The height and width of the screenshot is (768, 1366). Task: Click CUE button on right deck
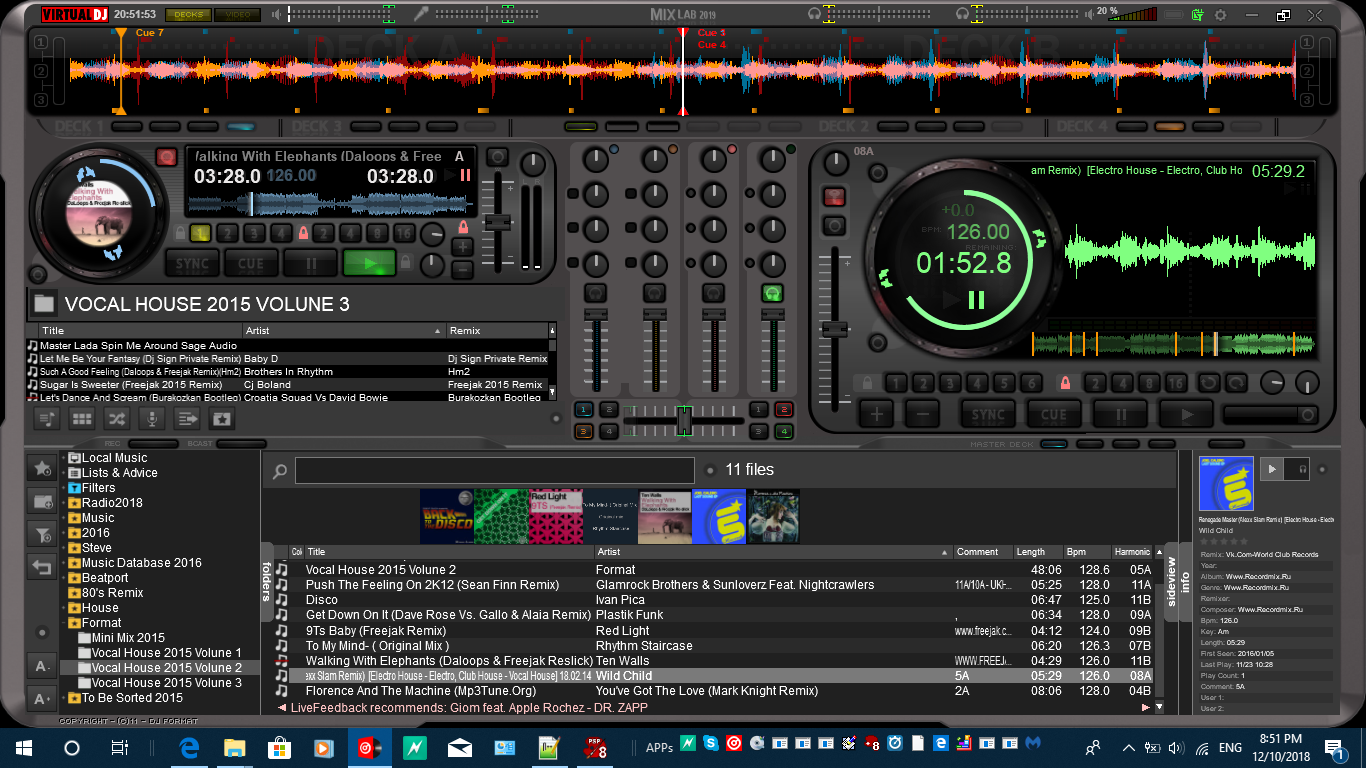click(1054, 414)
